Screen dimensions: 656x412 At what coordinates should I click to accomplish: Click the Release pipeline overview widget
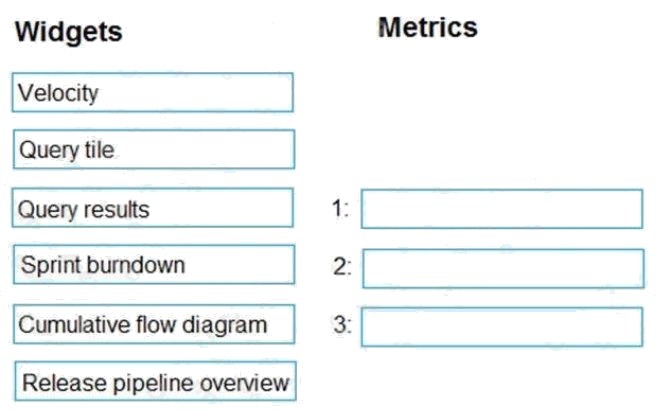[x=156, y=382]
